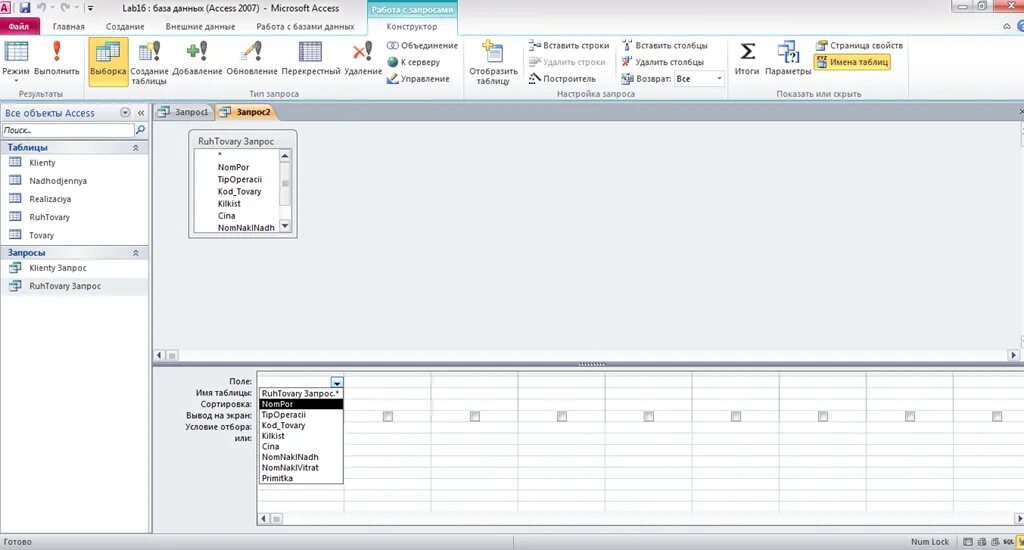Select NomPor in the field dropdown list
Screen dimensions: 1024x550
pyautogui.click(x=300, y=404)
